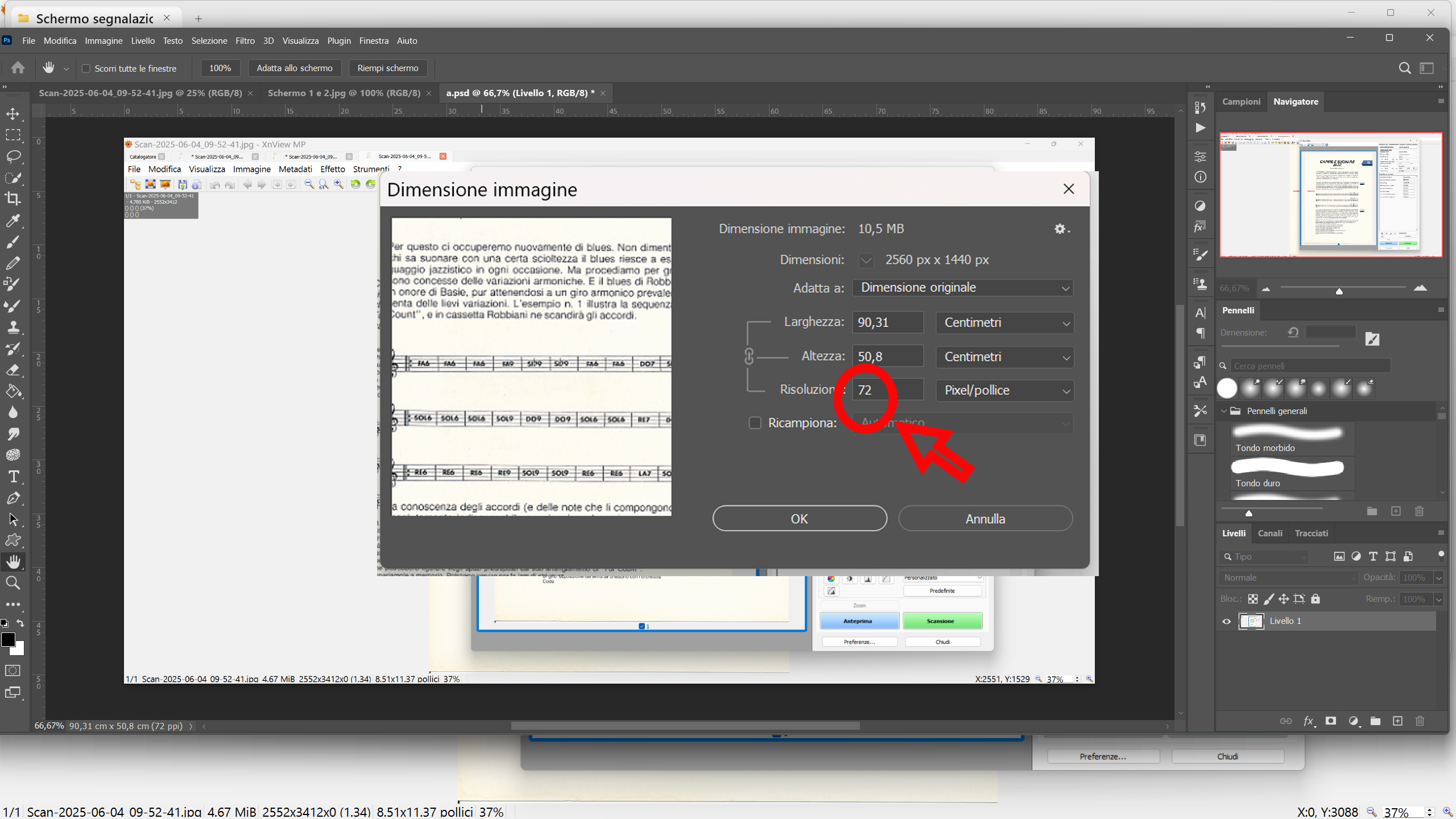Click the Image Size settings gear icon
The width and height of the screenshot is (1456, 819).
coord(1061,229)
